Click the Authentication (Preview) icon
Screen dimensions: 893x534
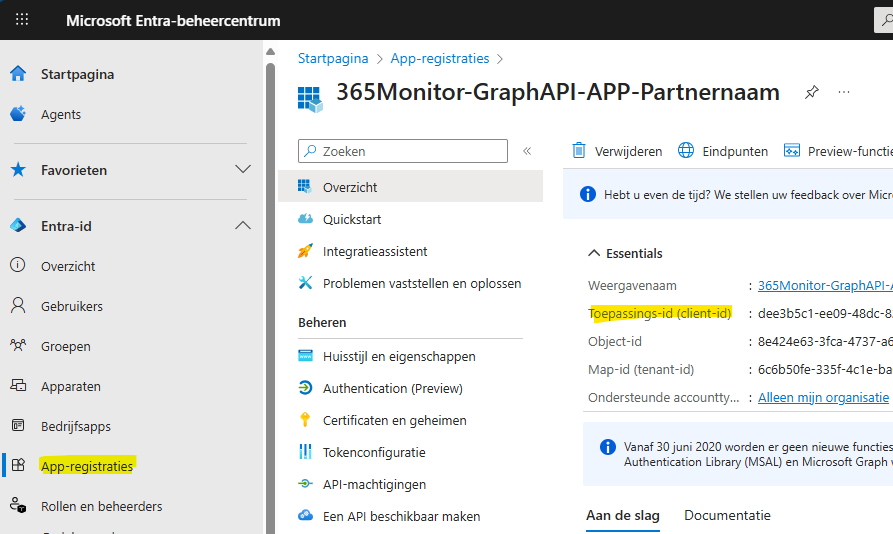coord(305,388)
